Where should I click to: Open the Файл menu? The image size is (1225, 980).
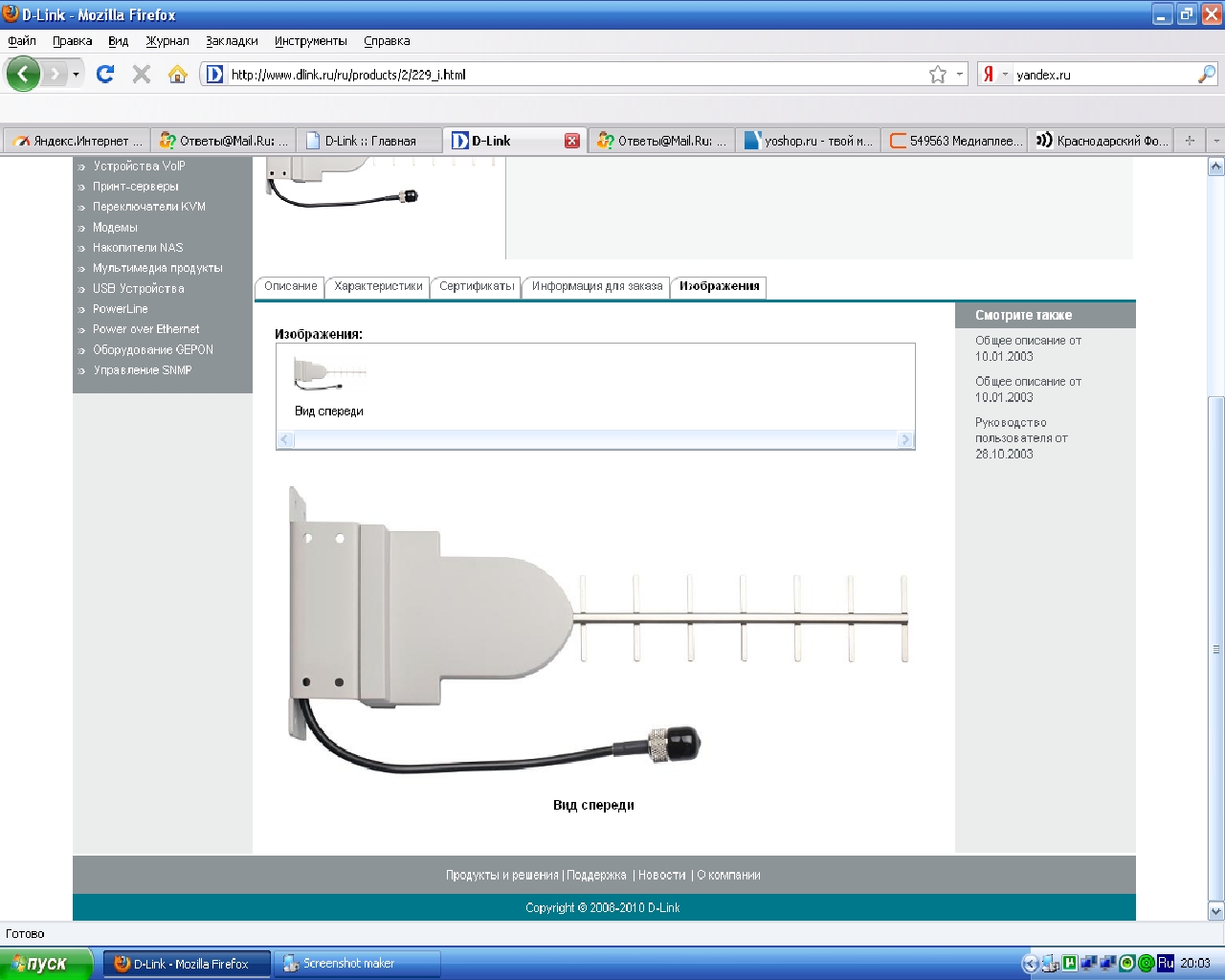(x=22, y=41)
